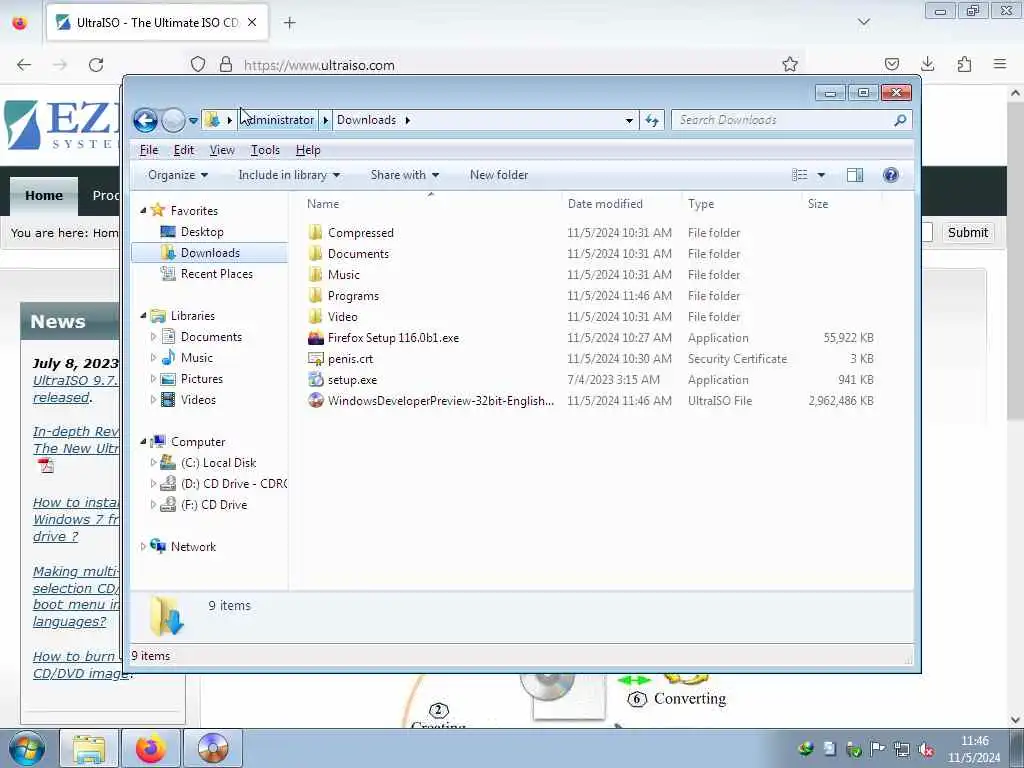Click the taskbar volume muted icon

pyautogui.click(x=926, y=750)
